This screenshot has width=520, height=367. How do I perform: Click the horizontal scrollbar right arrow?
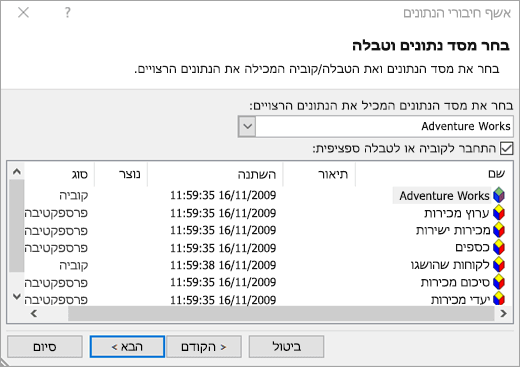click(x=503, y=313)
